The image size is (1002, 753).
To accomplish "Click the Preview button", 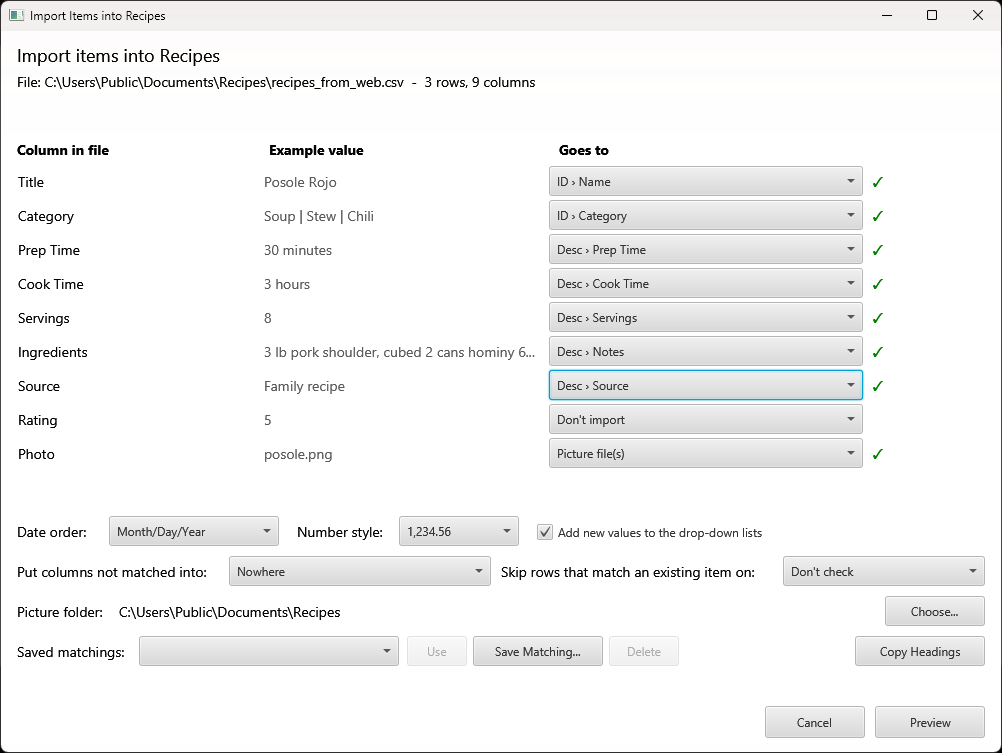I will tap(930, 722).
